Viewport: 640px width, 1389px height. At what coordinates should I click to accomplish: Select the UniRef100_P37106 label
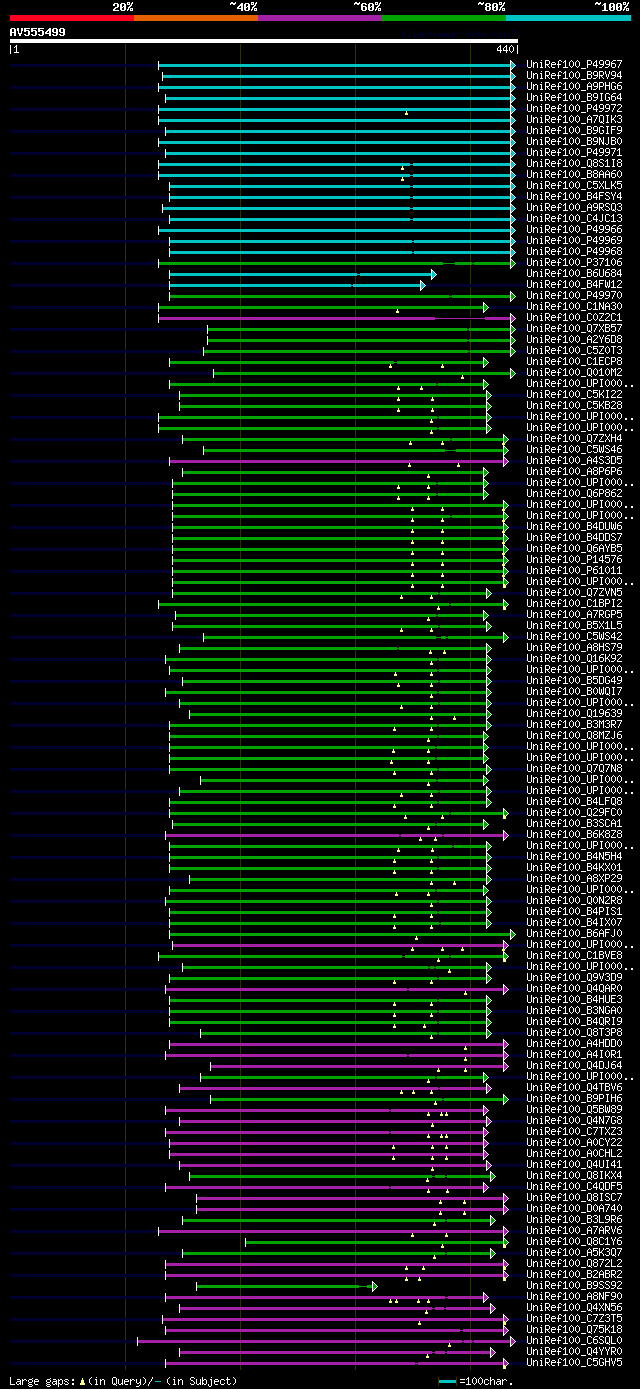[x=574, y=262]
